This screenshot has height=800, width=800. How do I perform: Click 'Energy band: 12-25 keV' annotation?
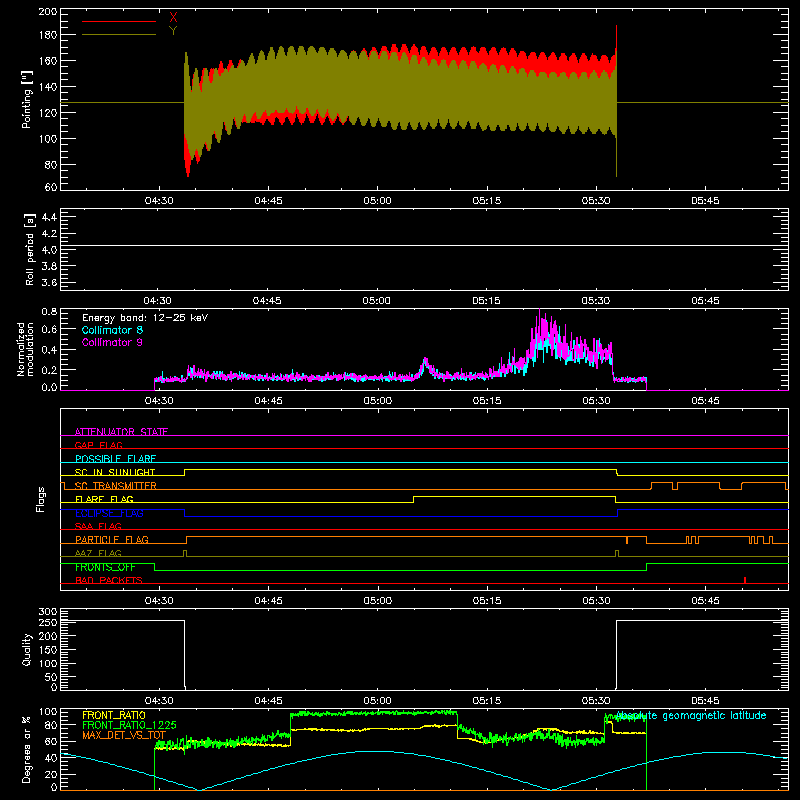pos(145,318)
